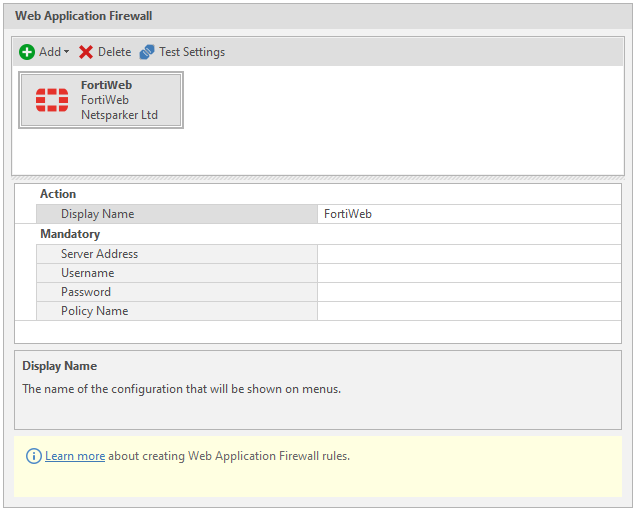Click the Display Name description heading
This screenshot has width=636, height=511.
[x=60, y=366]
